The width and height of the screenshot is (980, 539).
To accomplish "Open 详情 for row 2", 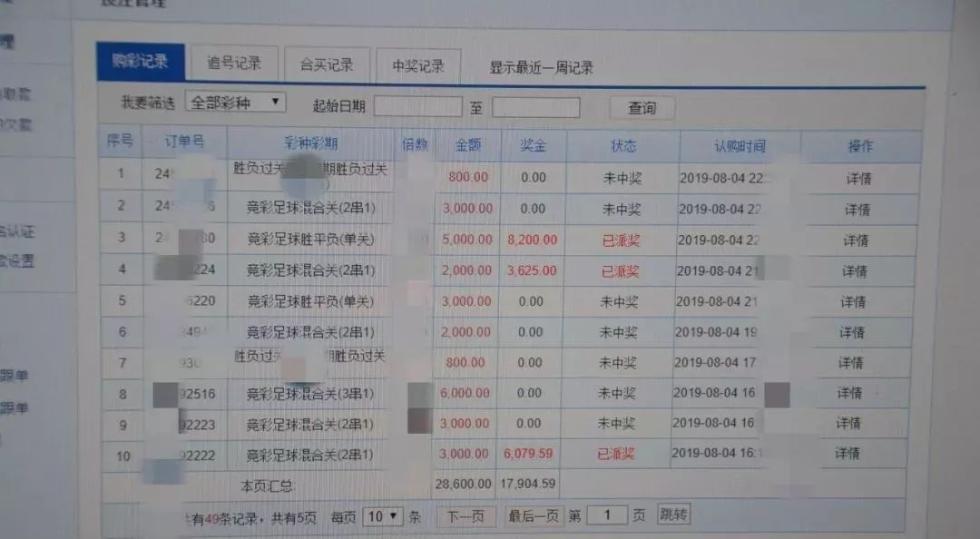I will click(858, 209).
